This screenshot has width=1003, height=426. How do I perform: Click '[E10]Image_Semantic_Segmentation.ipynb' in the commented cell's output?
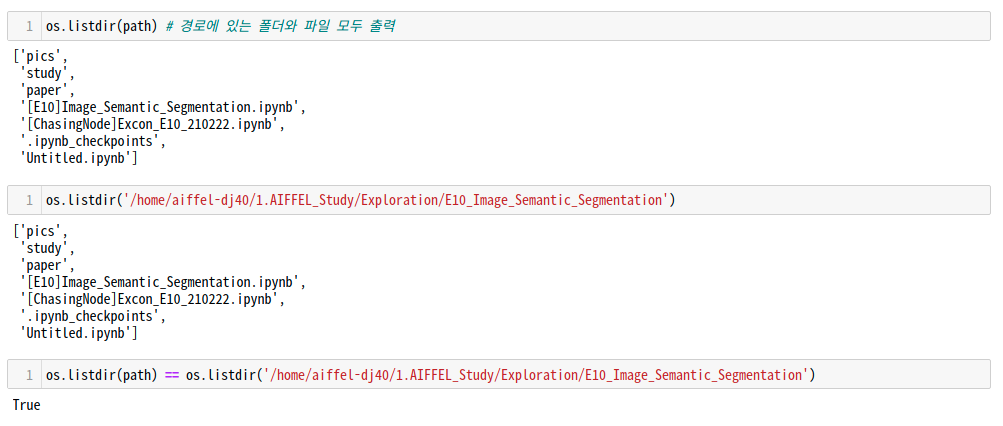[159, 107]
